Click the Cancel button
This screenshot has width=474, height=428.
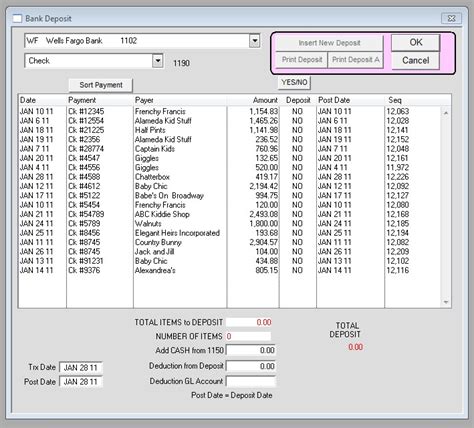click(416, 61)
